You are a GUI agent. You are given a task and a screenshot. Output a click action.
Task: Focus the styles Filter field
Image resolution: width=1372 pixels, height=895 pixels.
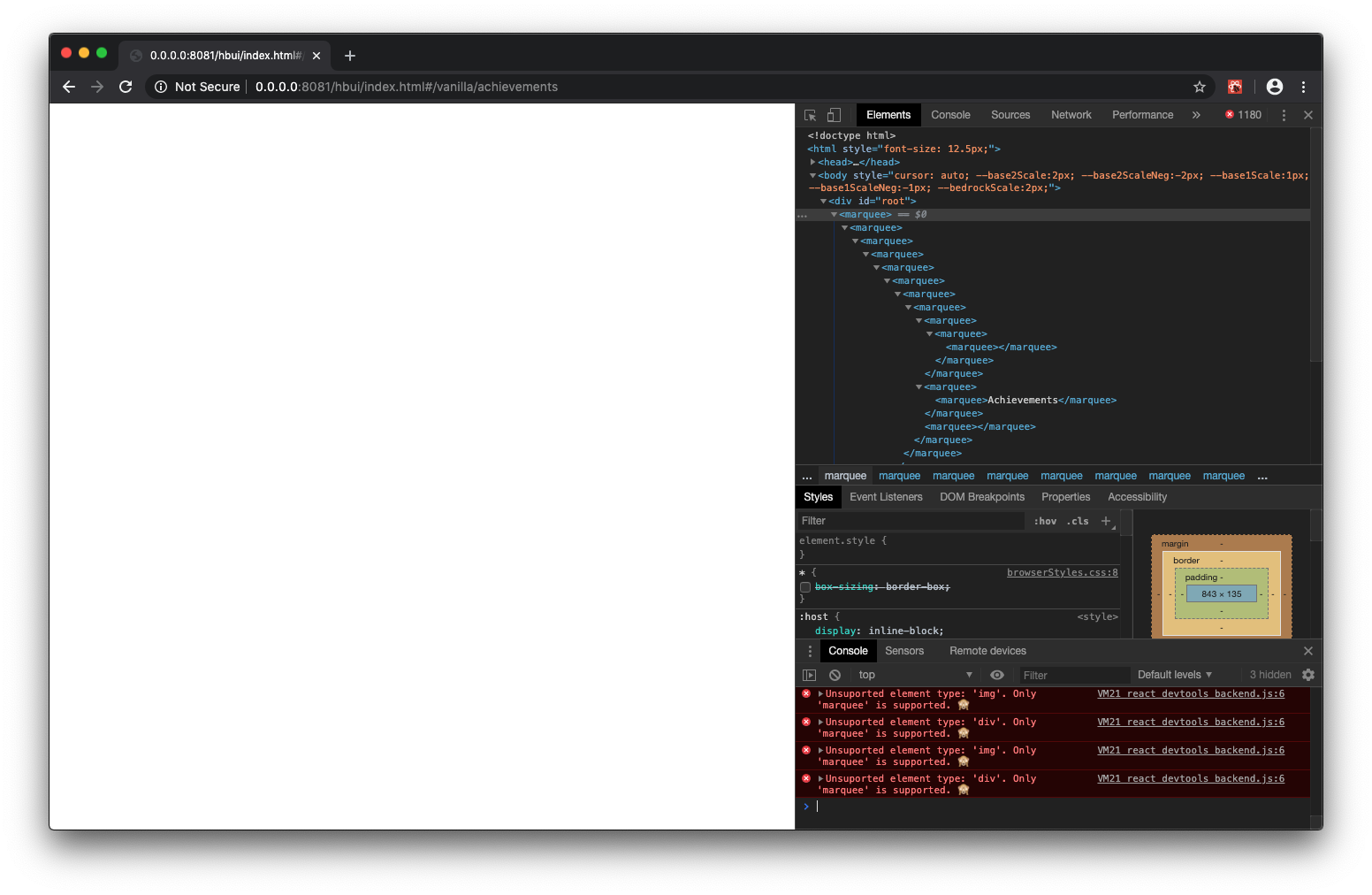click(x=911, y=521)
